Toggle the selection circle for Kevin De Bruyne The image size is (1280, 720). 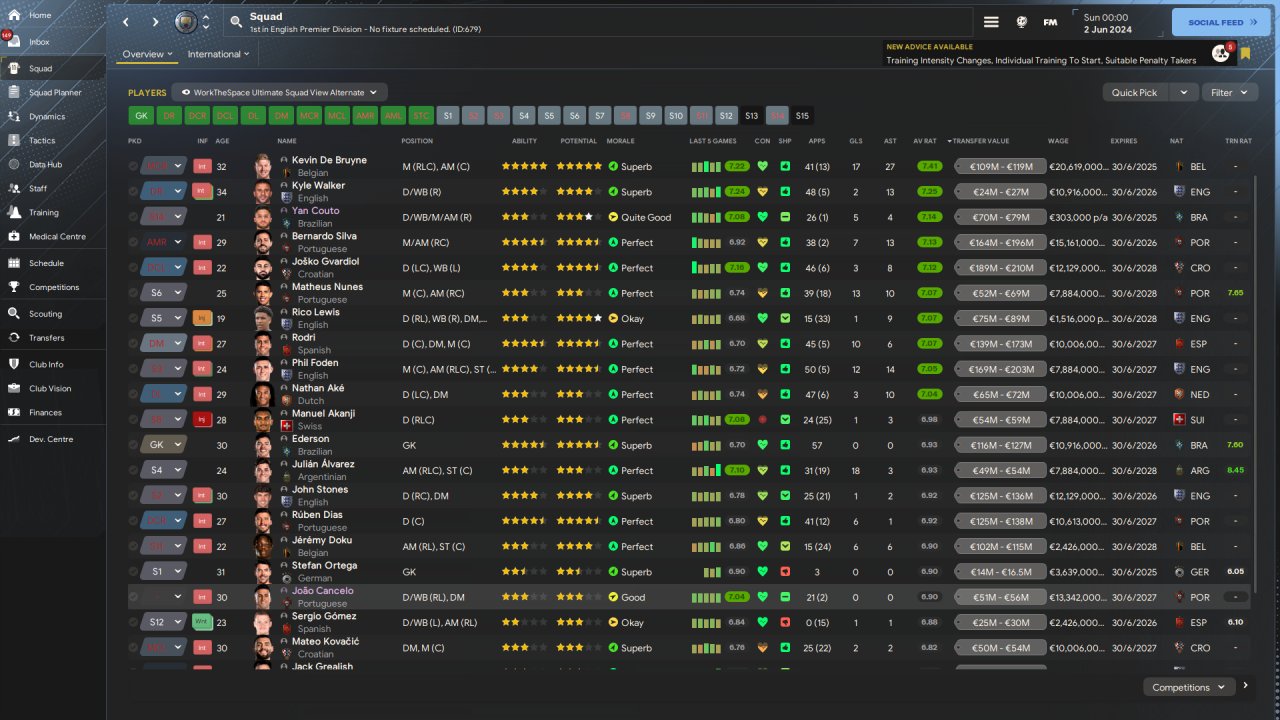pos(133,166)
